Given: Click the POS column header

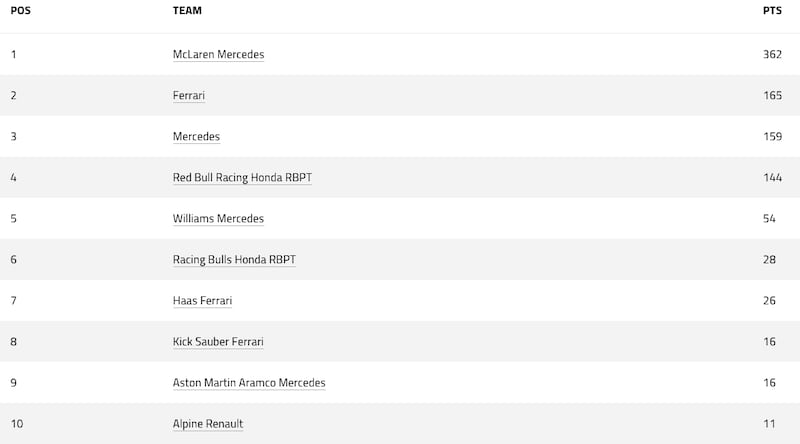Looking at the screenshot, I should pos(20,11).
